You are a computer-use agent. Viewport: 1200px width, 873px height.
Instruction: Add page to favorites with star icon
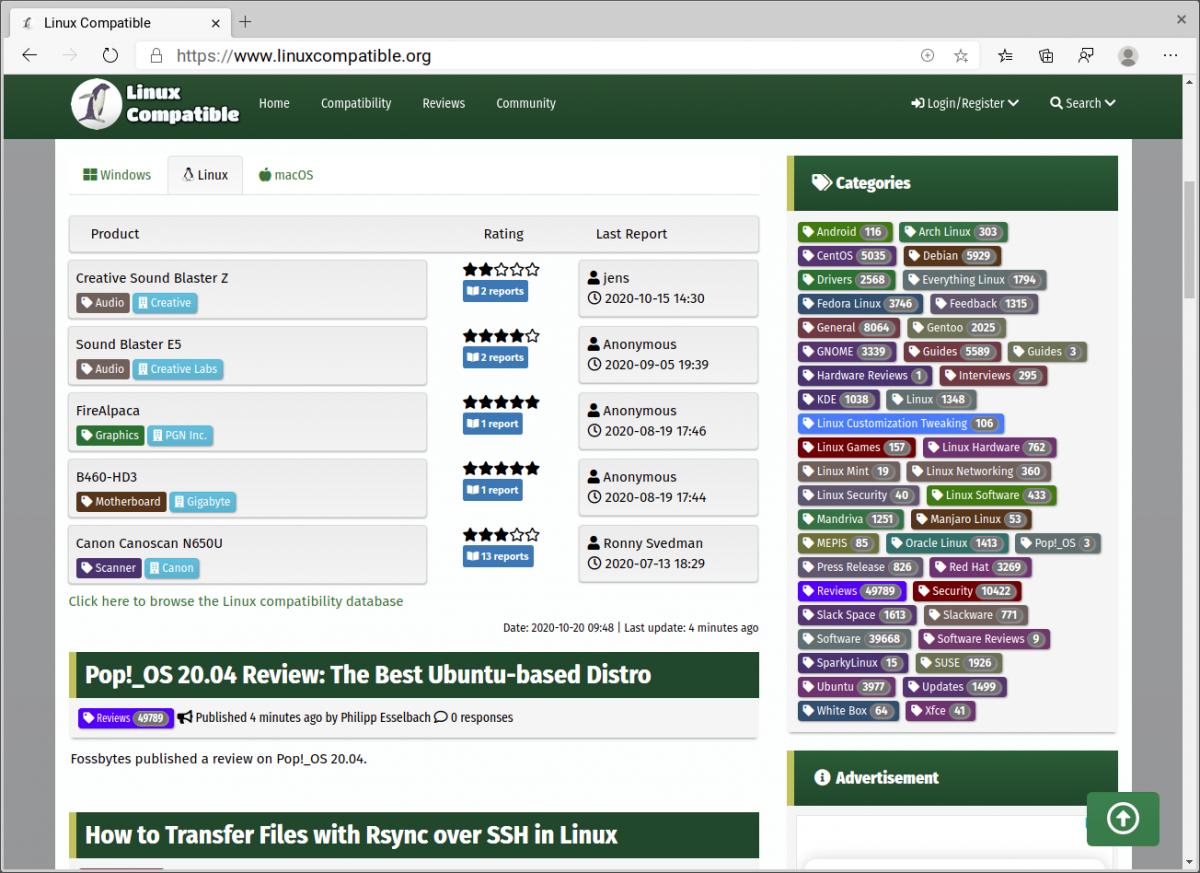961,56
